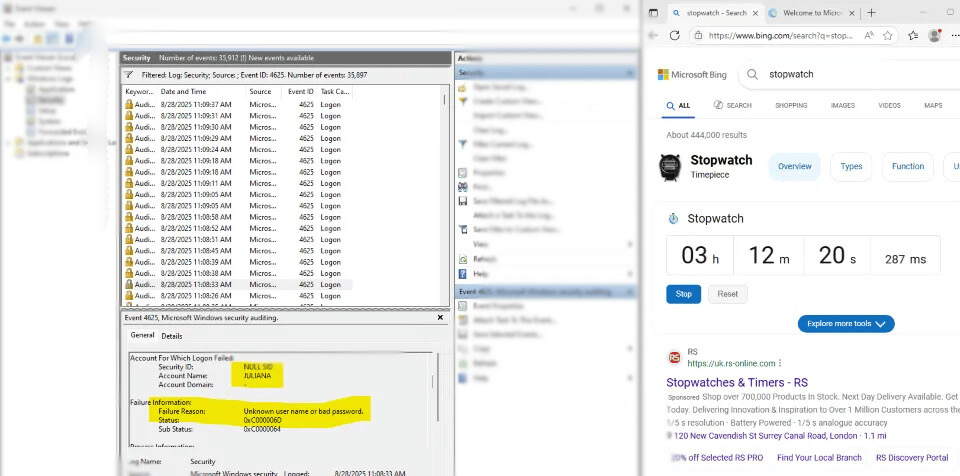Select the SEARCH tab on Bing
960x476 pixels.
click(x=732, y=105)
